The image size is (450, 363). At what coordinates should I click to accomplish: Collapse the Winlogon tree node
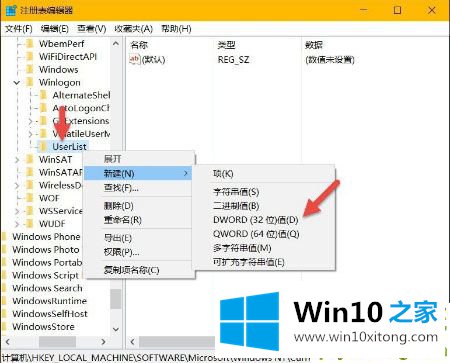point(17,82)
